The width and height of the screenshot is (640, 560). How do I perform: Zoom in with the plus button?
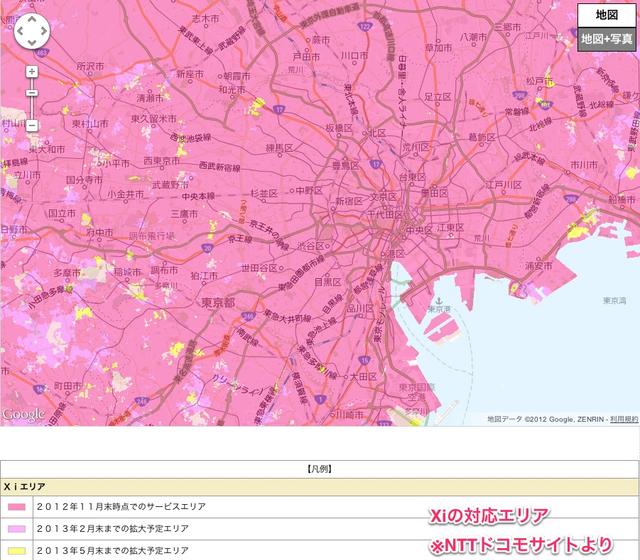[32, 72]
